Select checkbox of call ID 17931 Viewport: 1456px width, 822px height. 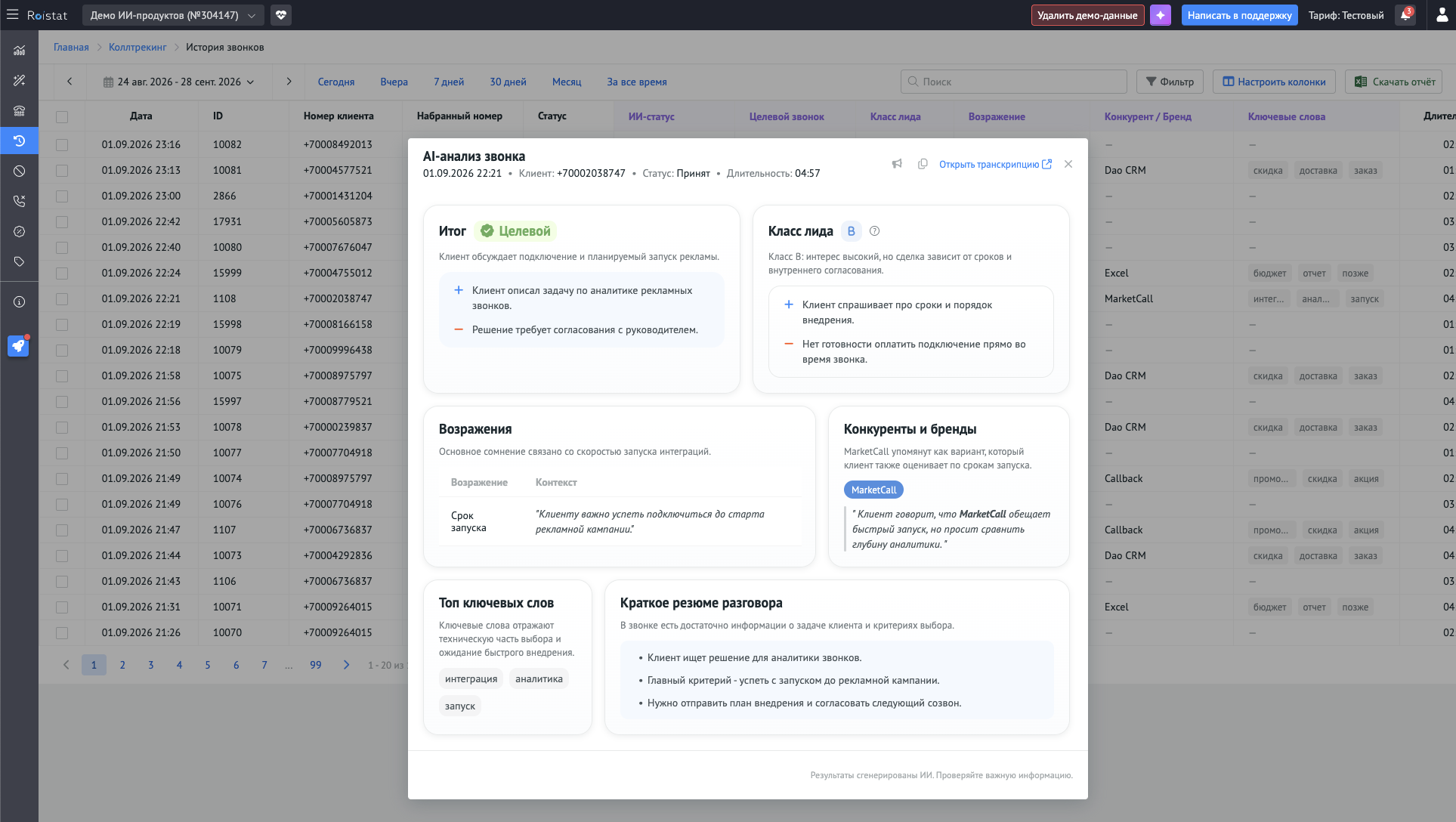62,222
